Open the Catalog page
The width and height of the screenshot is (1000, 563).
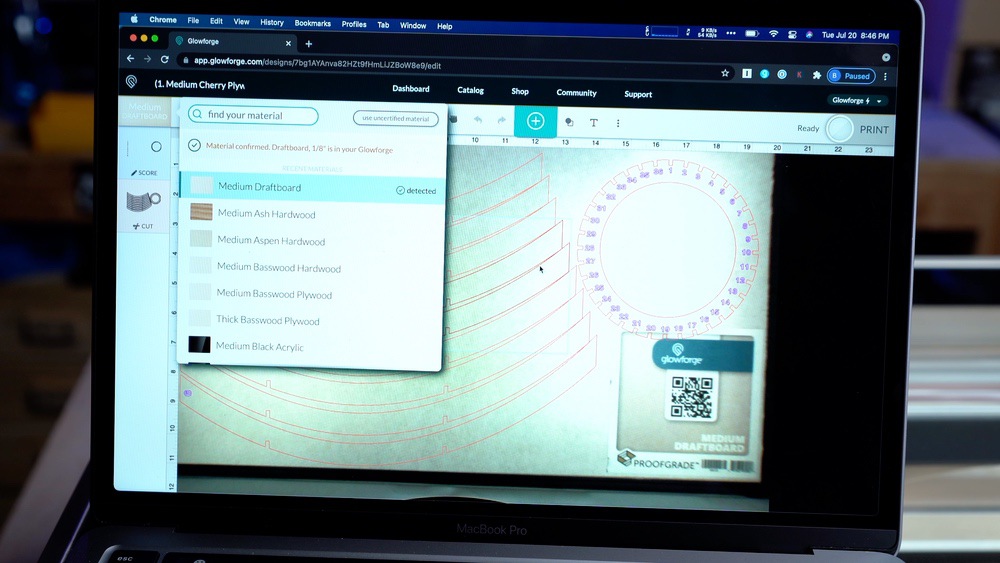[471, 91]
